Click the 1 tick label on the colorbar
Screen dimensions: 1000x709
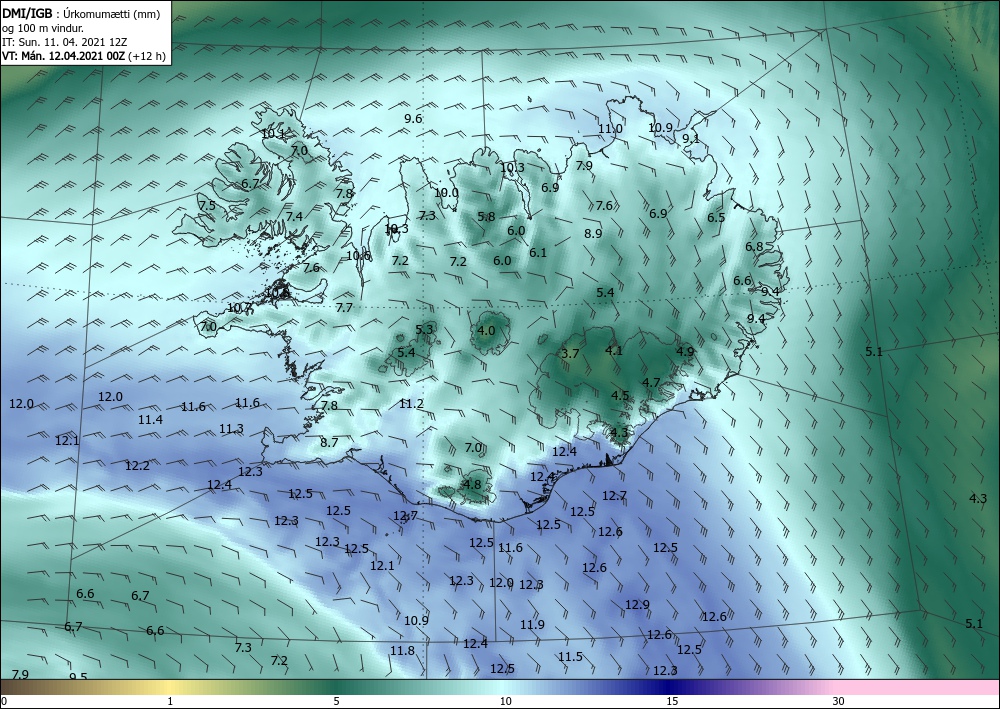170,701
